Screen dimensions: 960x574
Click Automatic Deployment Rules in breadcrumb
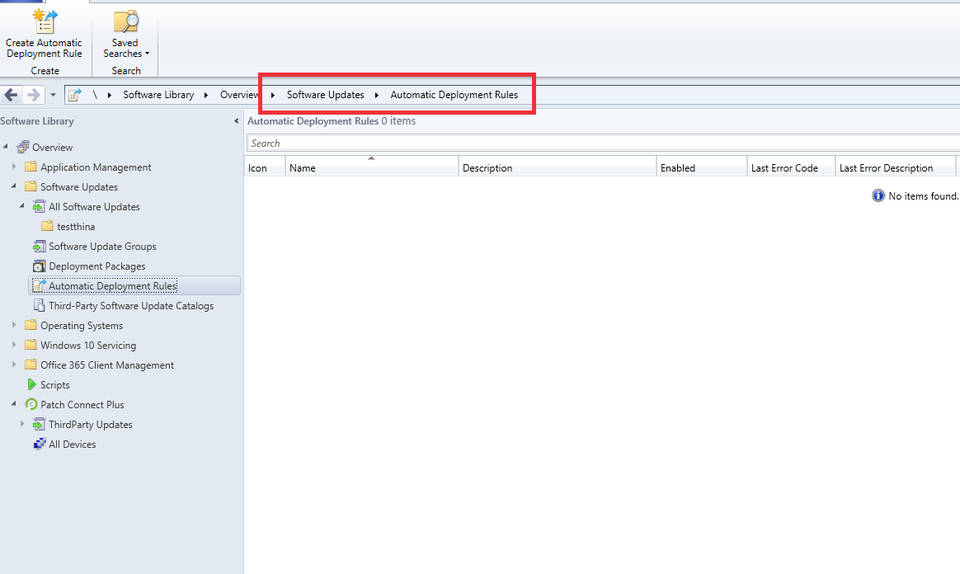[454, 95]
